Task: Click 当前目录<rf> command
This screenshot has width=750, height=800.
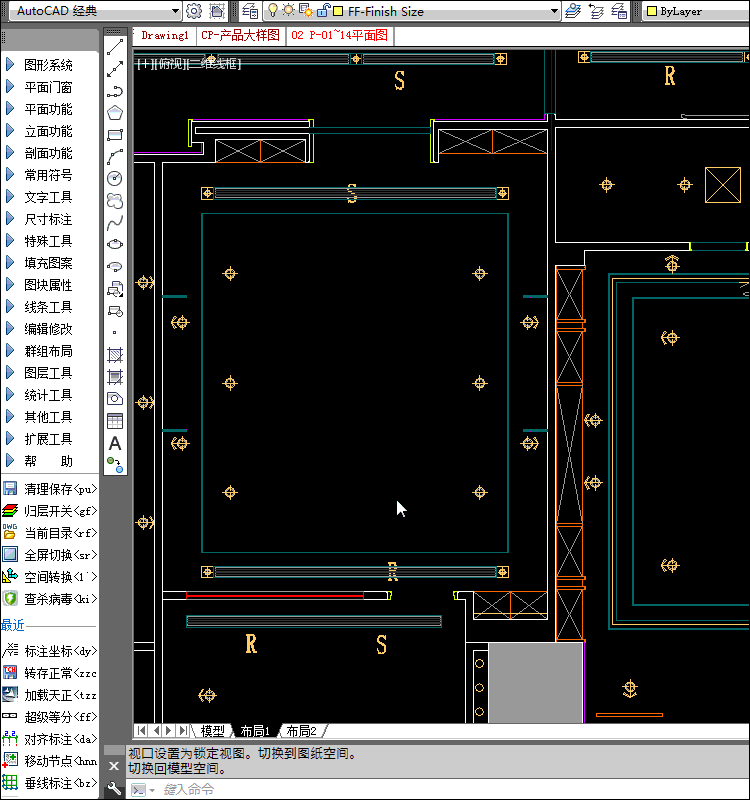Action: tap(49, 533)
